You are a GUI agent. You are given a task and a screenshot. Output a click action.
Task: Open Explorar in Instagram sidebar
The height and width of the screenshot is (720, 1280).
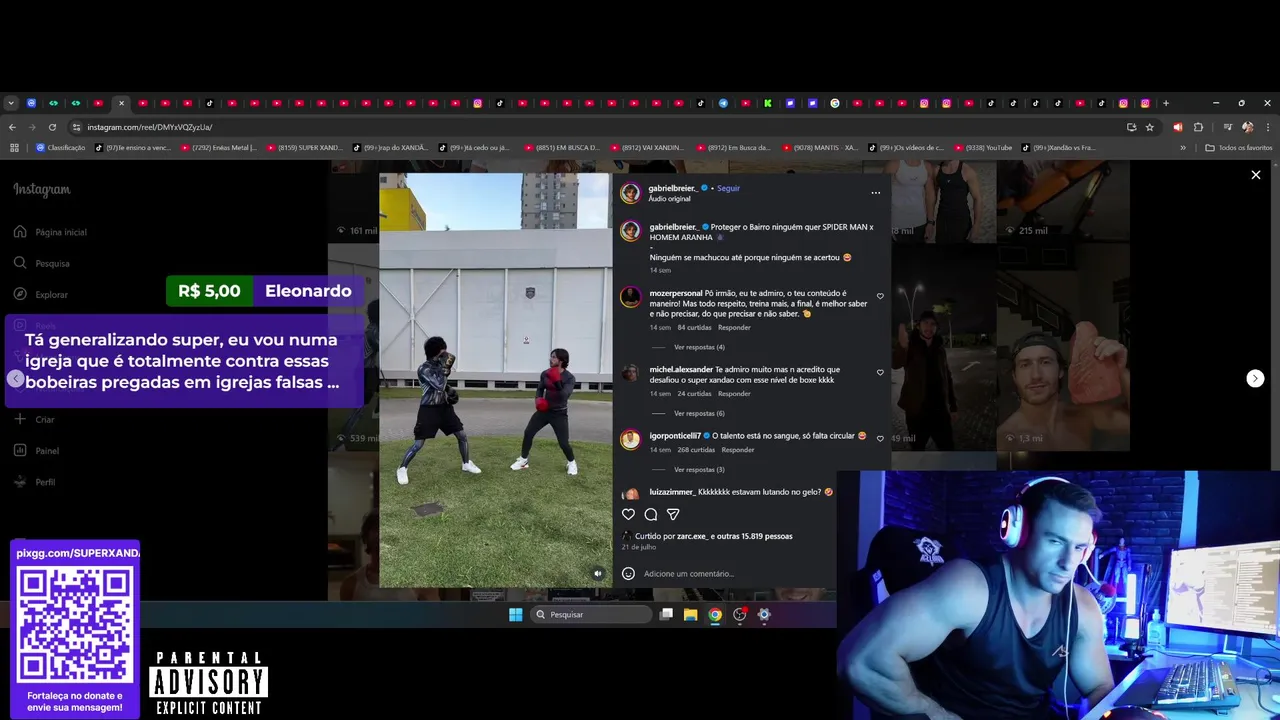click(x=41, y=294)
